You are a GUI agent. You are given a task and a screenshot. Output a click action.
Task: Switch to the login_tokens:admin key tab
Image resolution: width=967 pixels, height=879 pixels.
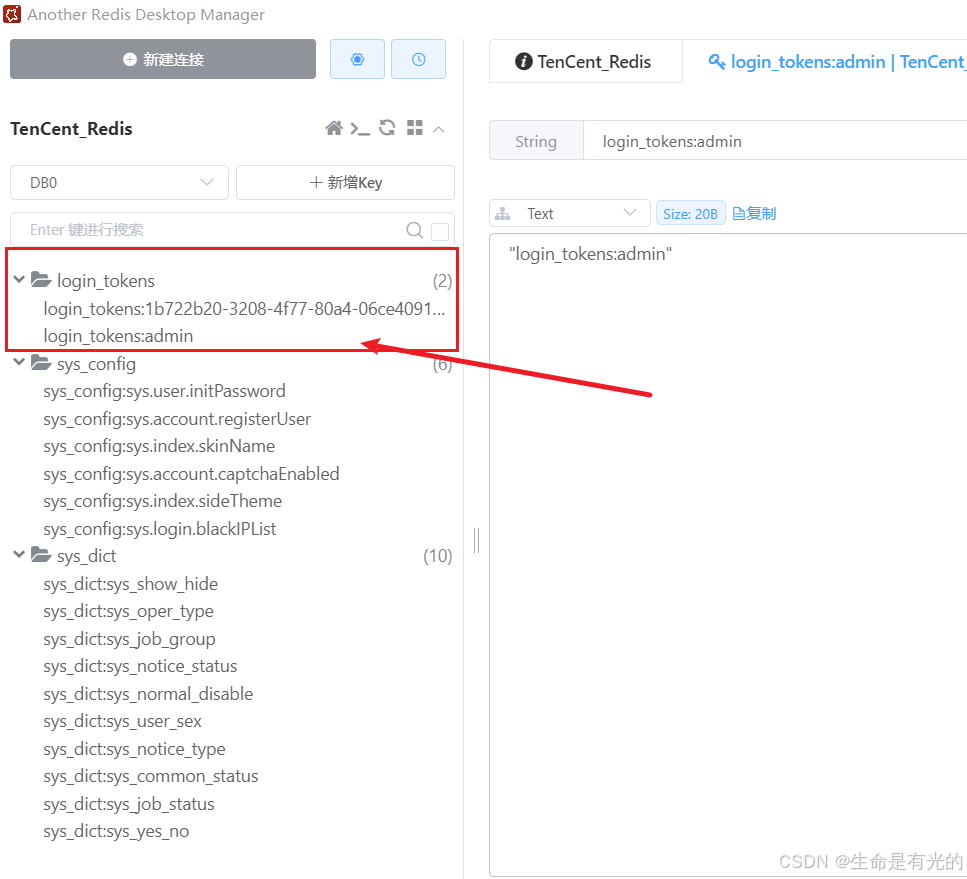click(x=835, y=61)
